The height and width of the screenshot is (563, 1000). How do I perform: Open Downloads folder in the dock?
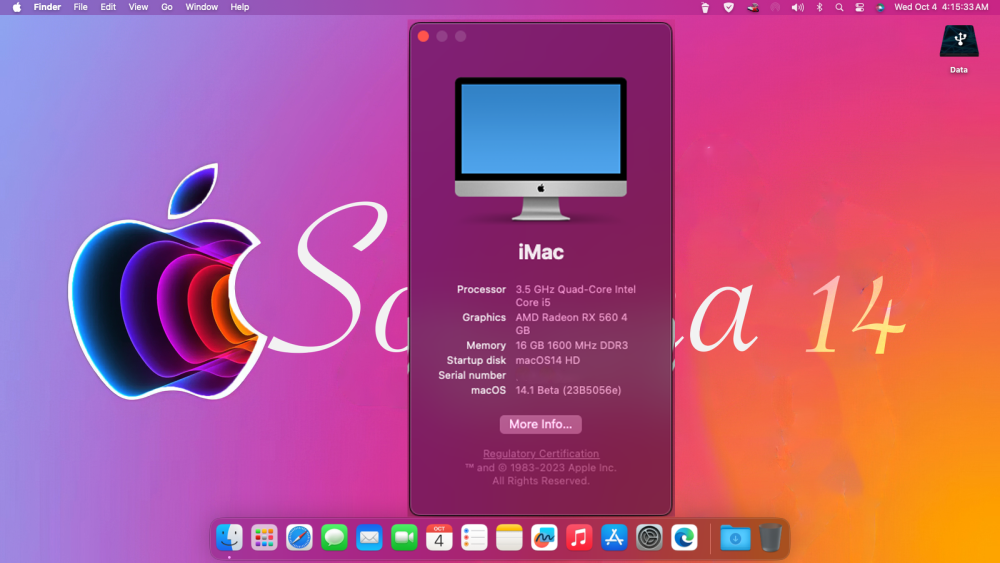tap(735, 537)
